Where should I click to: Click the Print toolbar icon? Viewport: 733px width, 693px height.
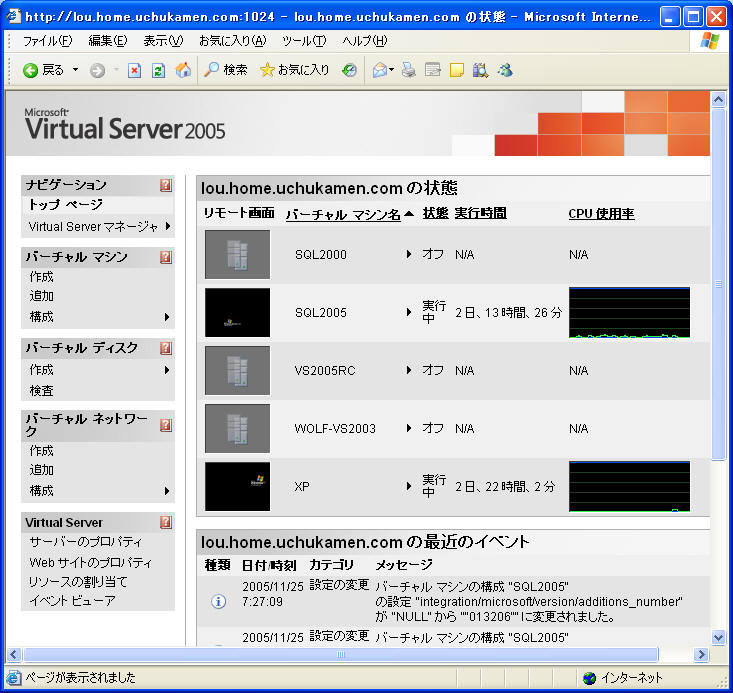coord(409,70)
